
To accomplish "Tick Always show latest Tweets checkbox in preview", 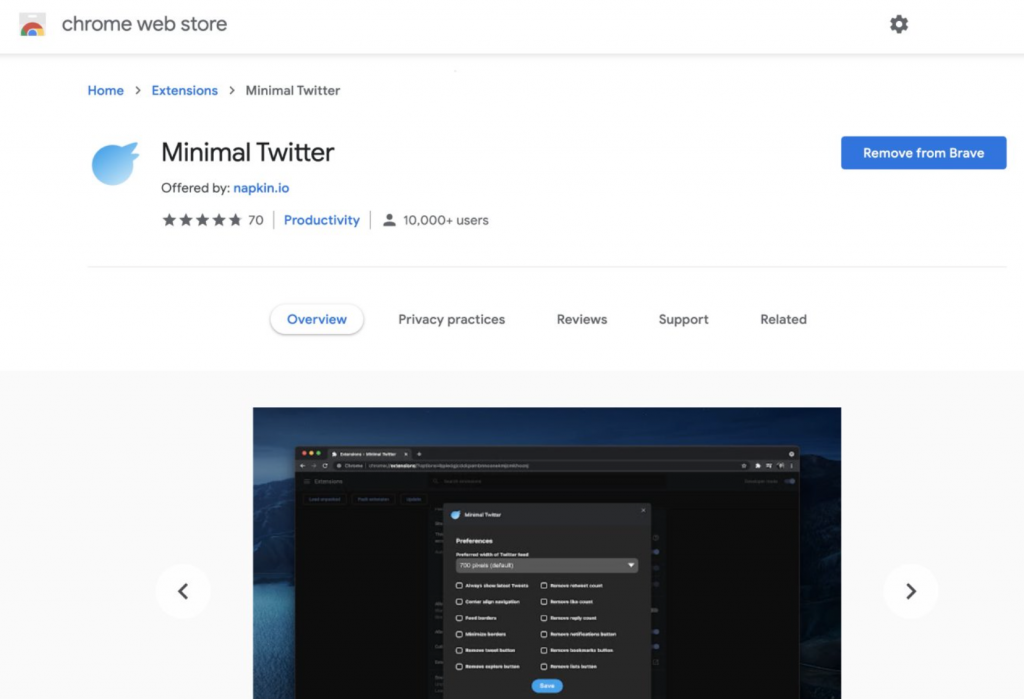I will click(459, 585).
